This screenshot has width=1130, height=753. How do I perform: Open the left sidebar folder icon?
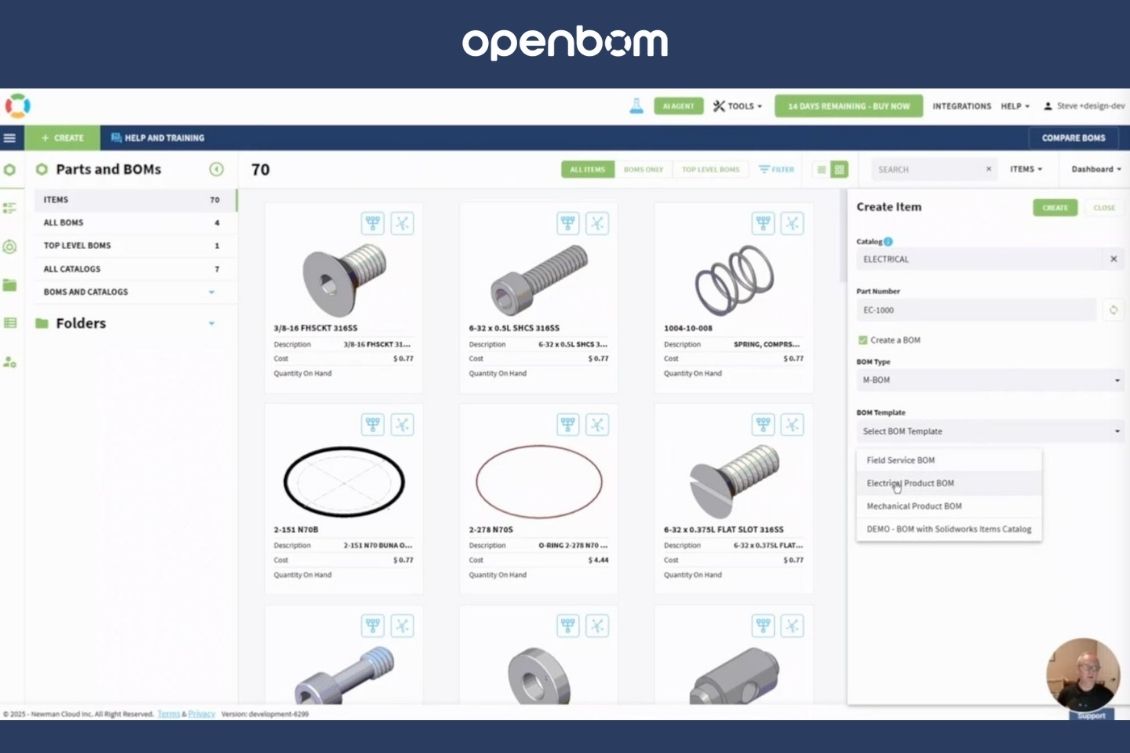10,285
